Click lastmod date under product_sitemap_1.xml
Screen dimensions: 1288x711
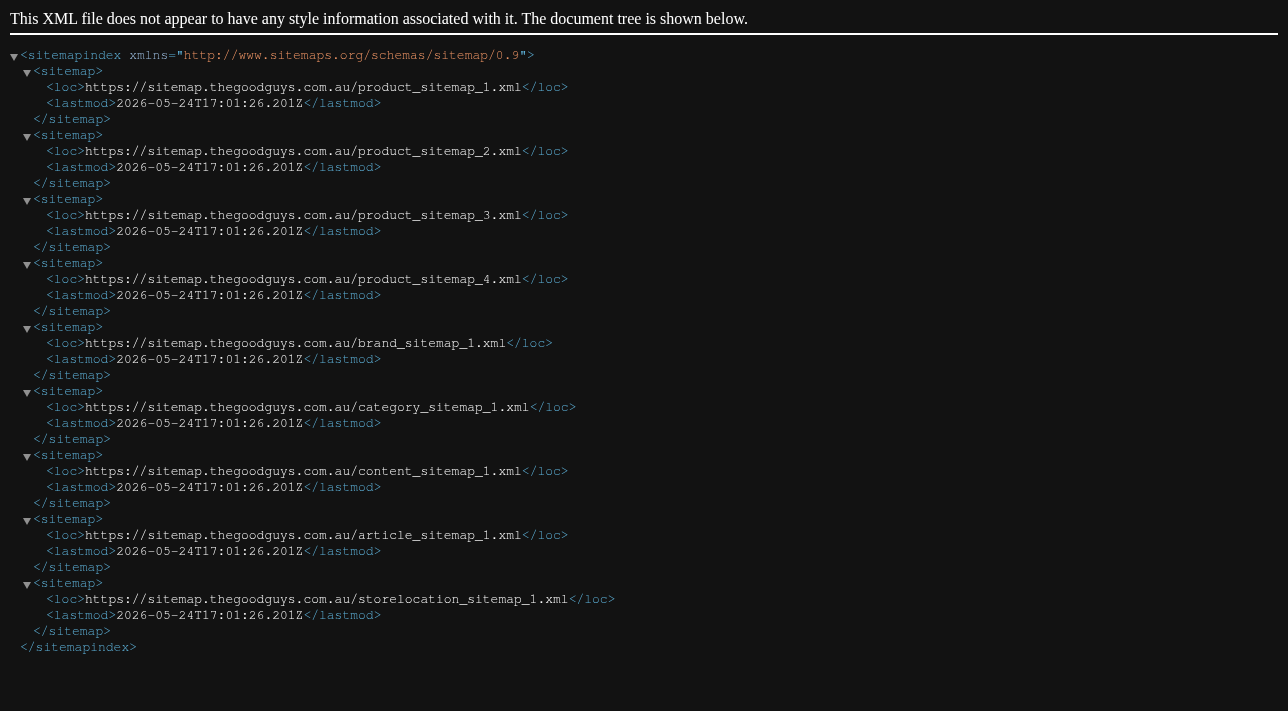click(209, 104)
